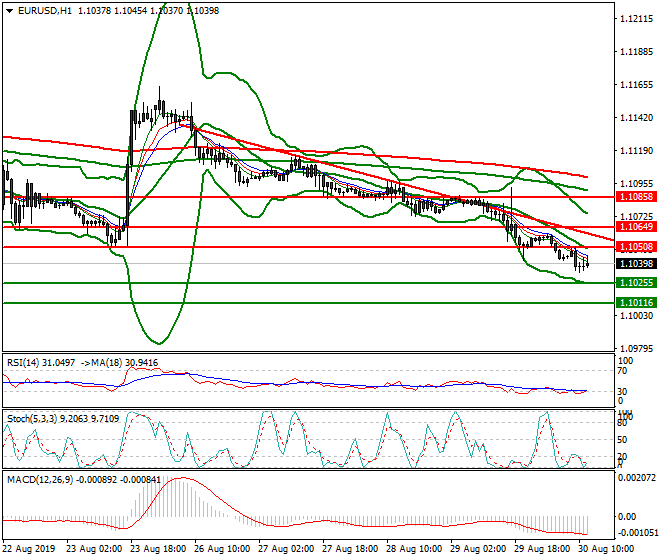Click the red 1.10508 price label

point(637,247)
